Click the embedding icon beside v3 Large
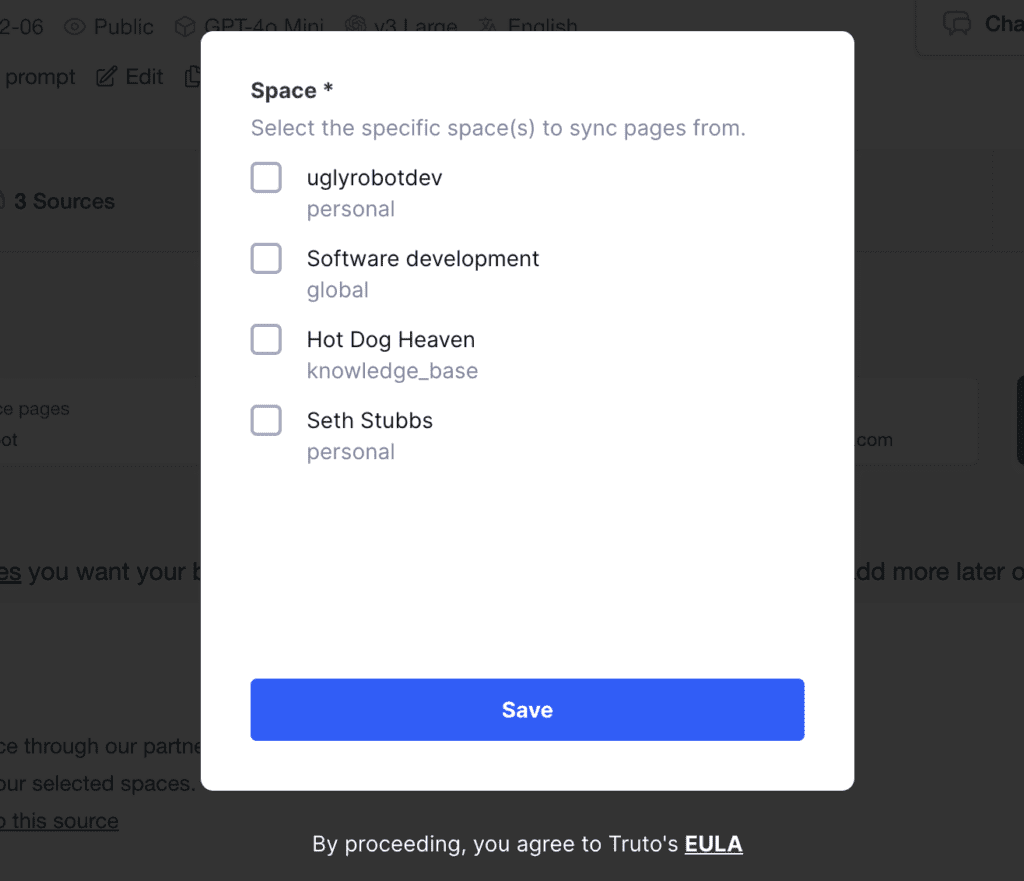This screenshot has width=1024, height=881. (356, 26)
